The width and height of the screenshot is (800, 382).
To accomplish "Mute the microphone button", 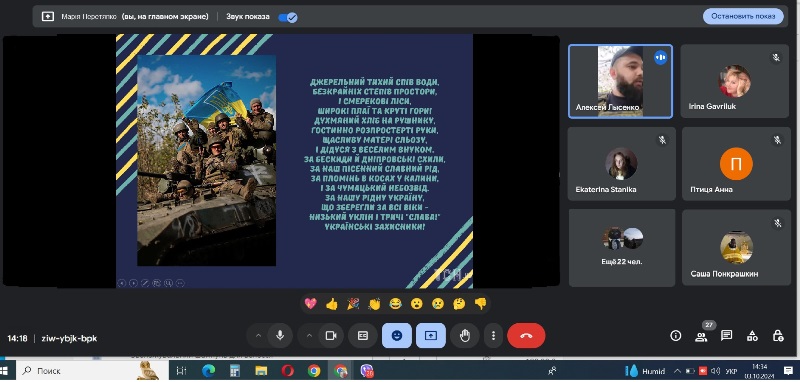I will click(x=280, y=336).
